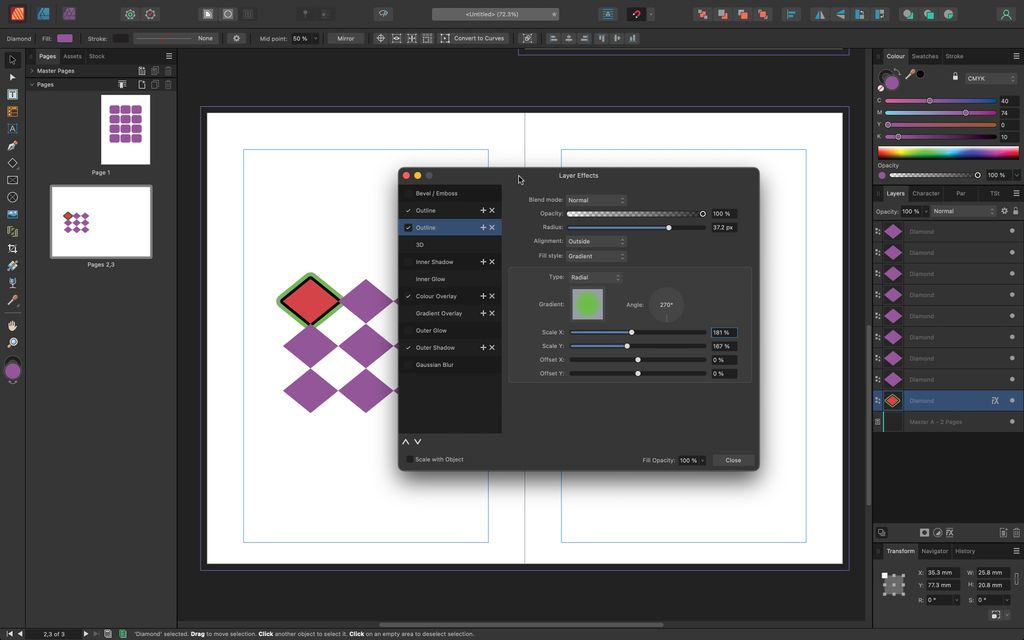Open the Blend mode dropdown in Layer Effects
Image resolution: width=1024 pixels, height=640 pixels.
pos(597,200)
